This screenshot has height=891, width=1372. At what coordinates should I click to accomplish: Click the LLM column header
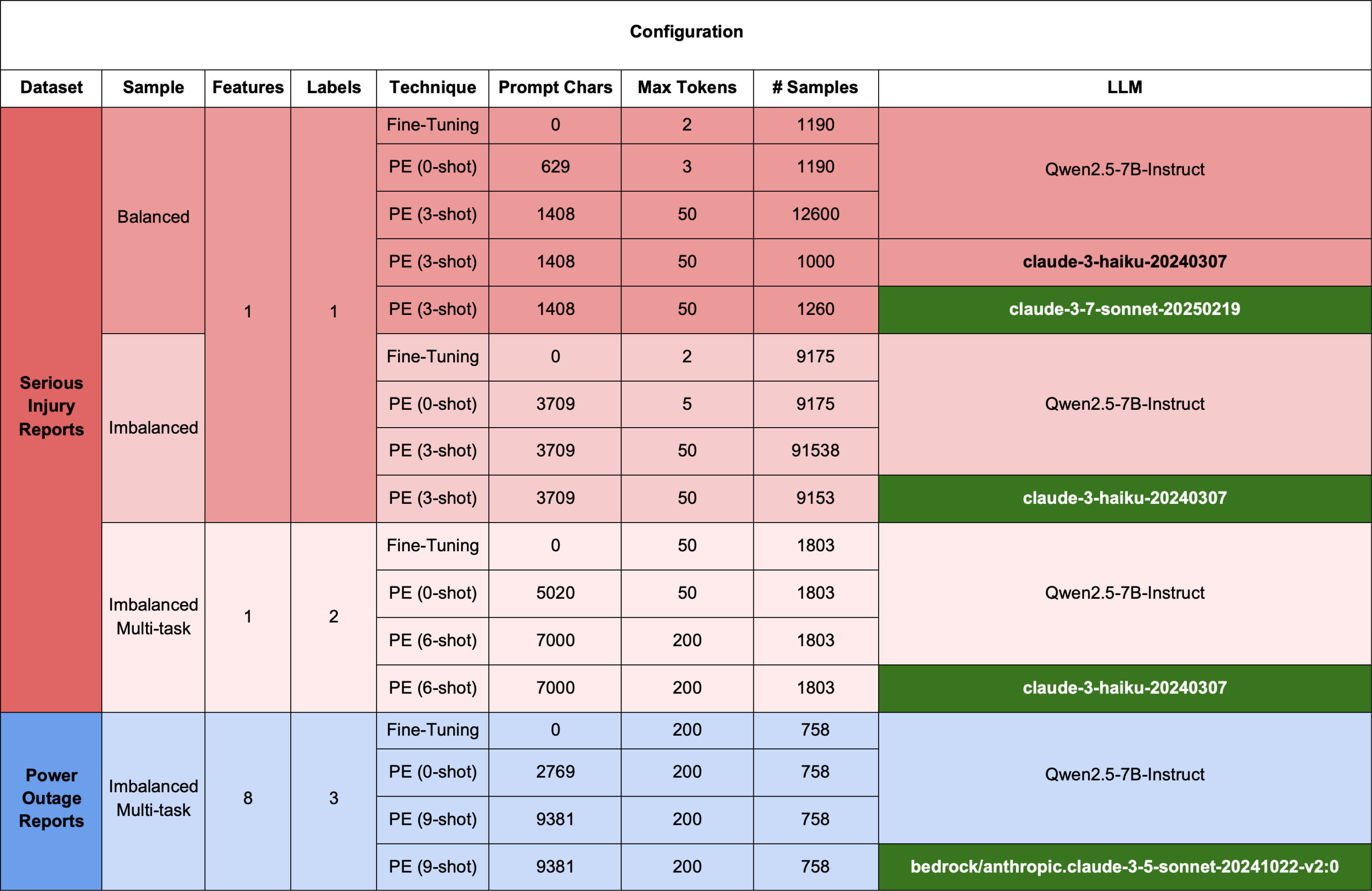click(x=1124, y=87)
